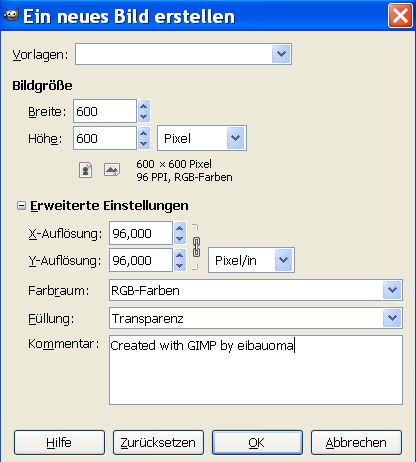Click the GIMP Wilber icon in title bar

click(x=10, y=15)
